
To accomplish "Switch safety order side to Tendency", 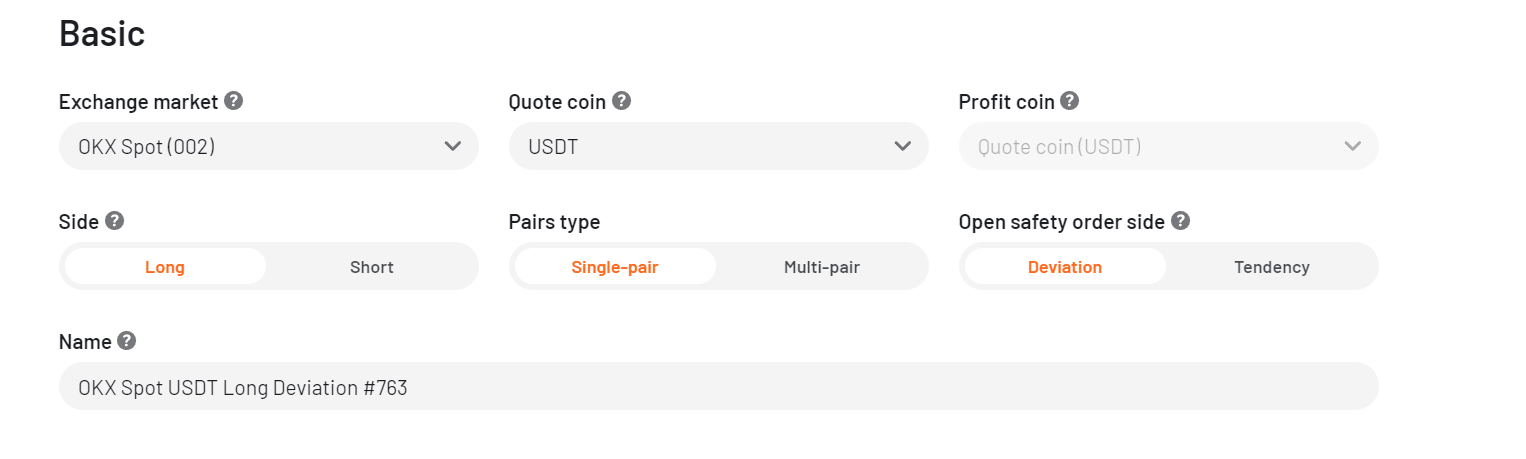I will click(x=1272, y=267).
